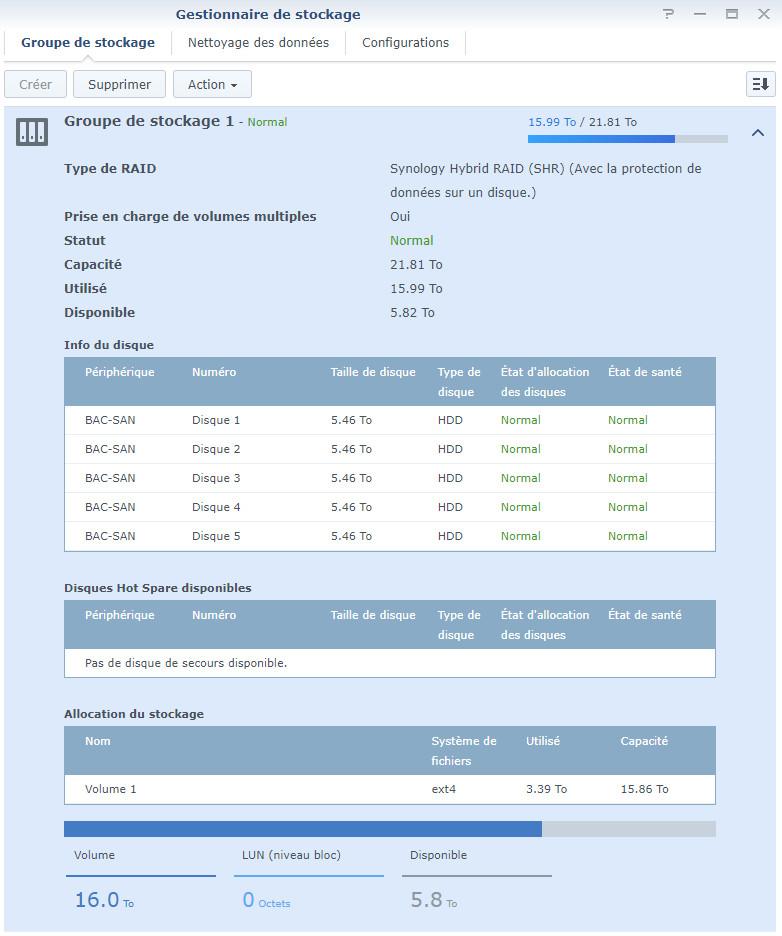Select the Disque 3 row
The width and height of the screenshot is (782, 936).
point(389,478)
